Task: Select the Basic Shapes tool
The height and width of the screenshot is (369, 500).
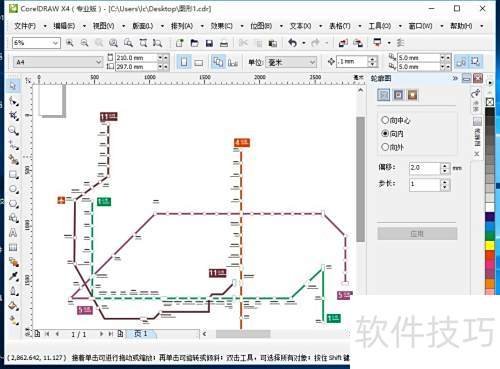Action: coord(13,218)
